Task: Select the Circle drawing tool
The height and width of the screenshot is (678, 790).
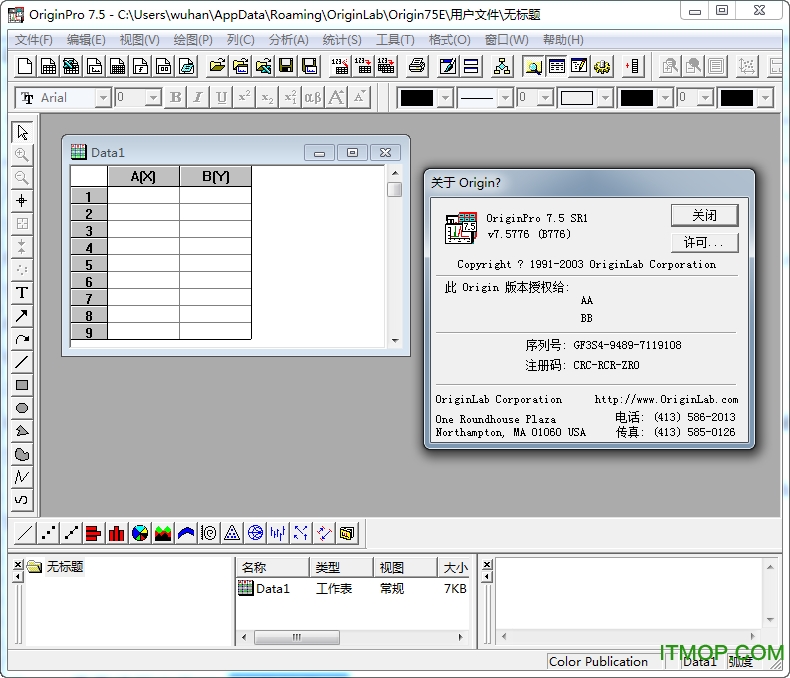Action: 22,408
